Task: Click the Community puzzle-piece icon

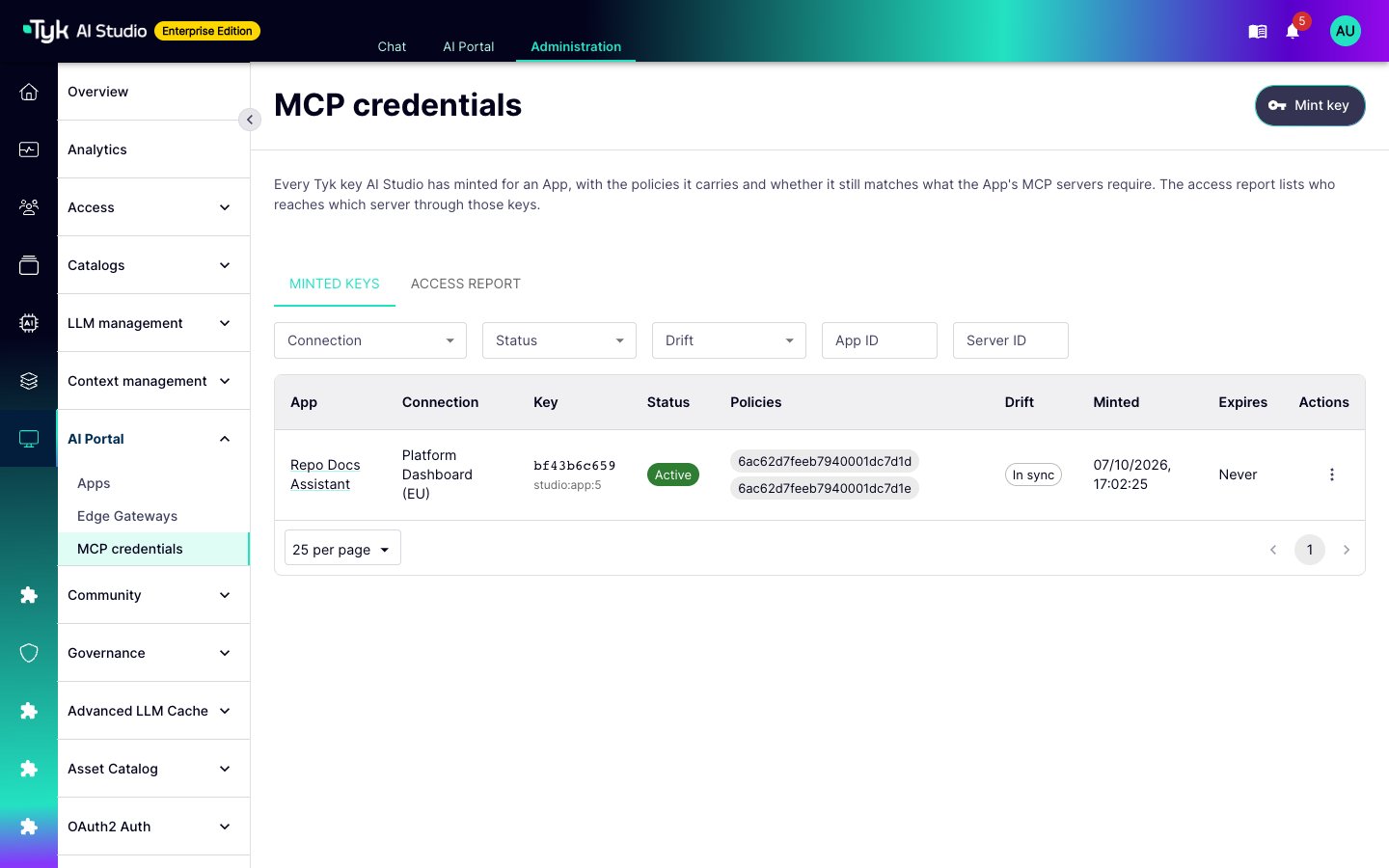Action: tap(29, 595)
